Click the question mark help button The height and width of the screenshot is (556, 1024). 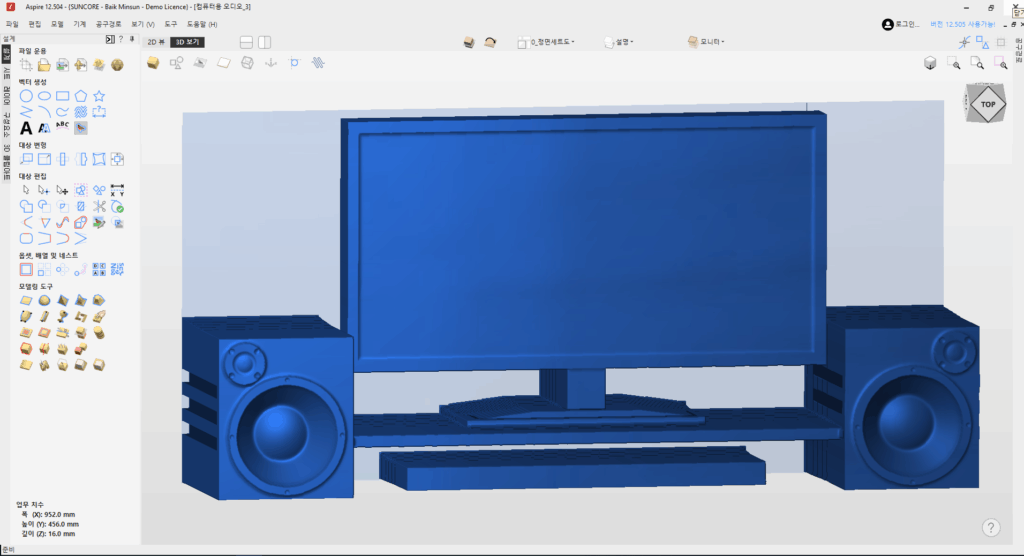click(x=990, y=527)
